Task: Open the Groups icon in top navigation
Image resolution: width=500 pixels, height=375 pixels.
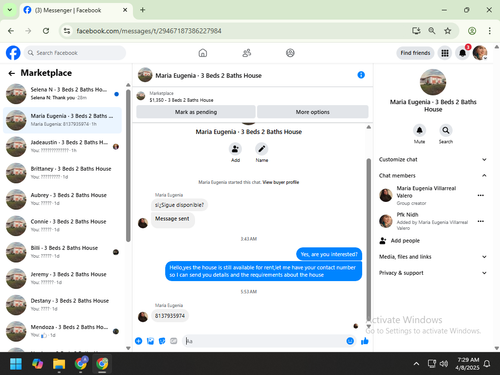Action: pyautogui.click(x=290, y=53)
